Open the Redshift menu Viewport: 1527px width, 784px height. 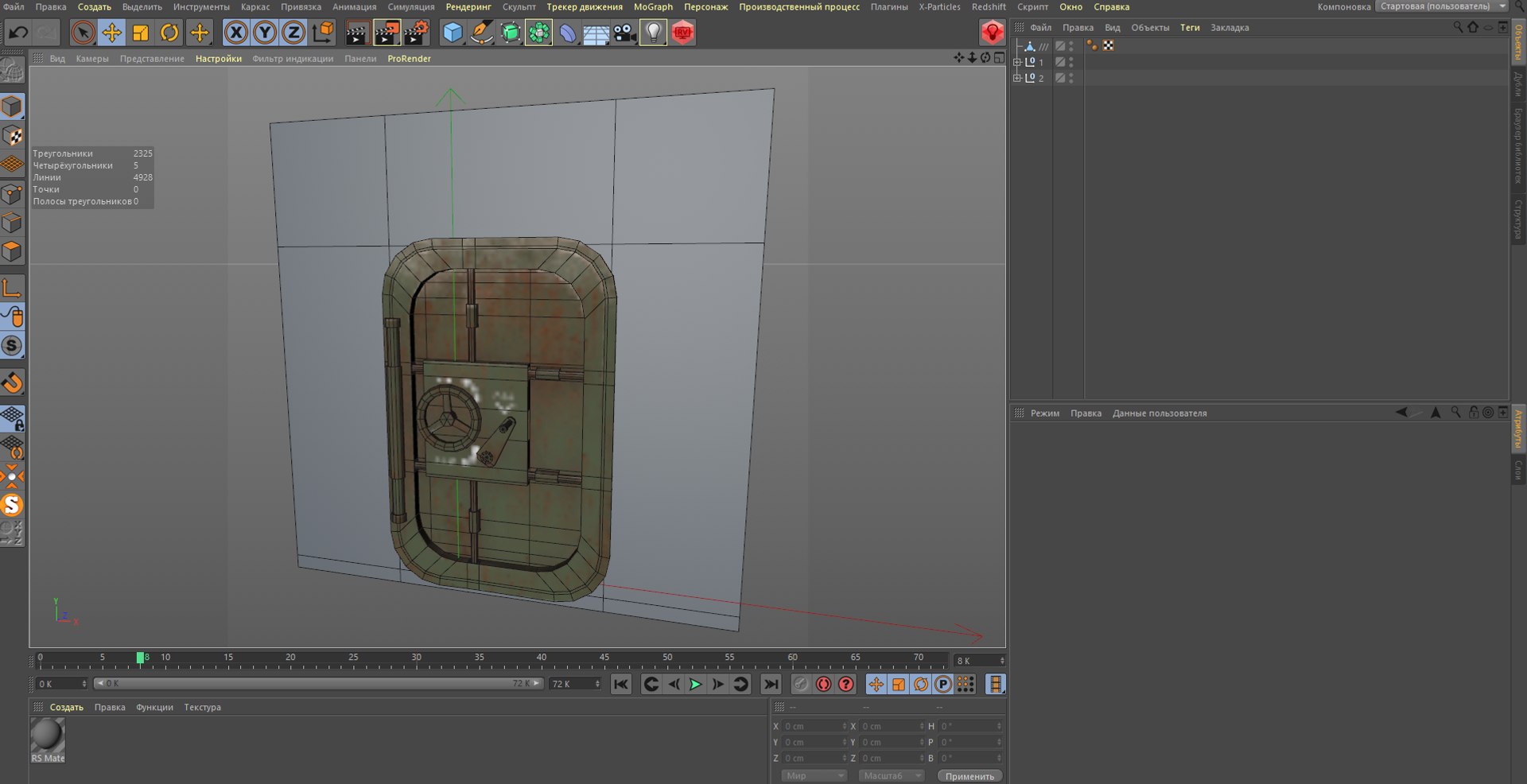coord(989,6)
